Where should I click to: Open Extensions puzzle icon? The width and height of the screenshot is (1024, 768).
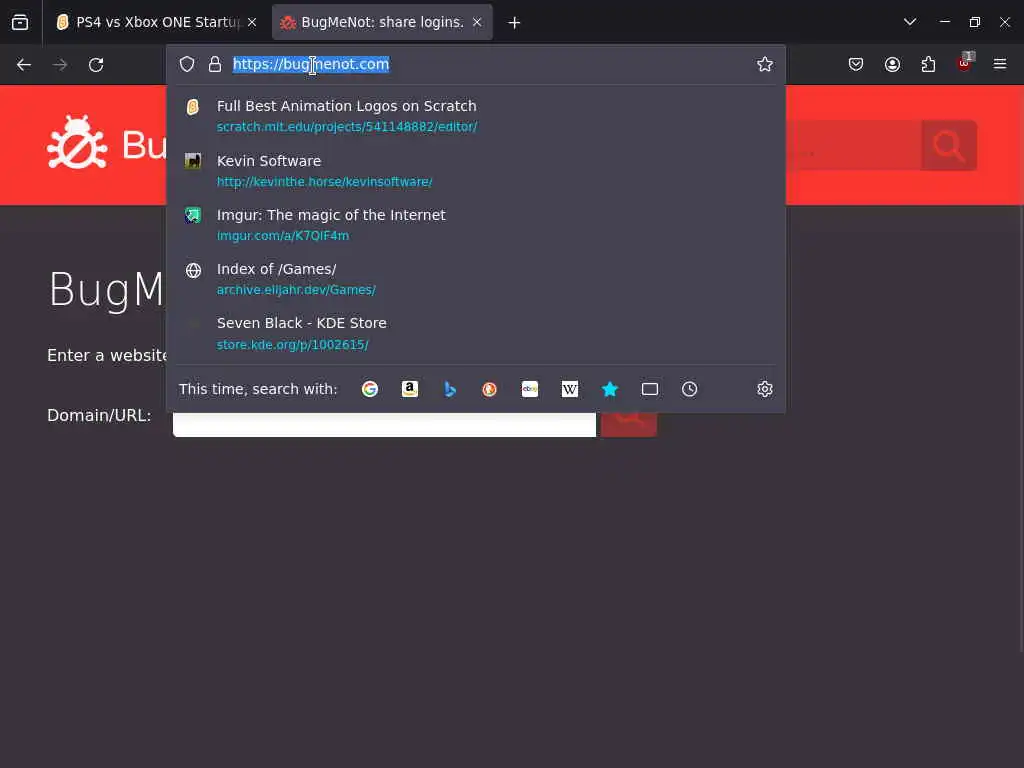click(928, 64)
